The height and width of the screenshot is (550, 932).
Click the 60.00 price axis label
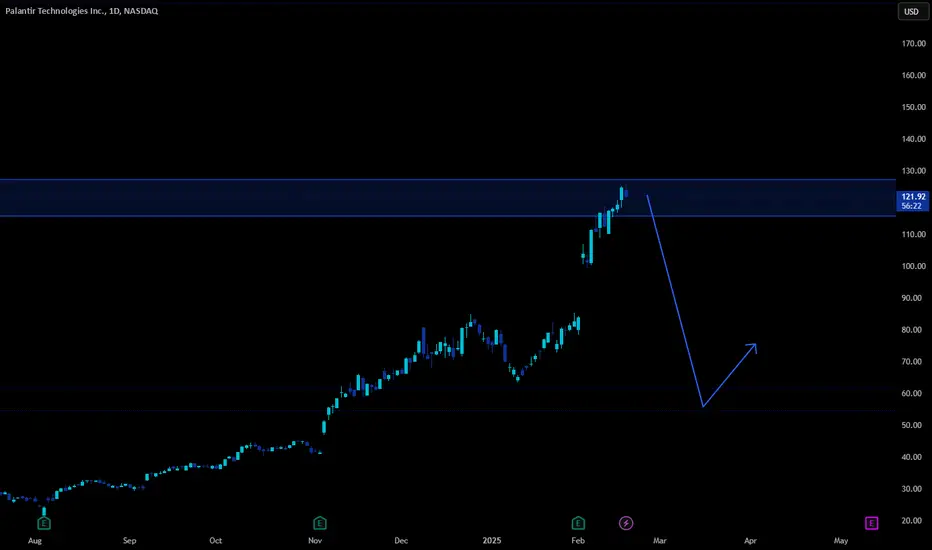pyautogui.click(x=912, y=394)
